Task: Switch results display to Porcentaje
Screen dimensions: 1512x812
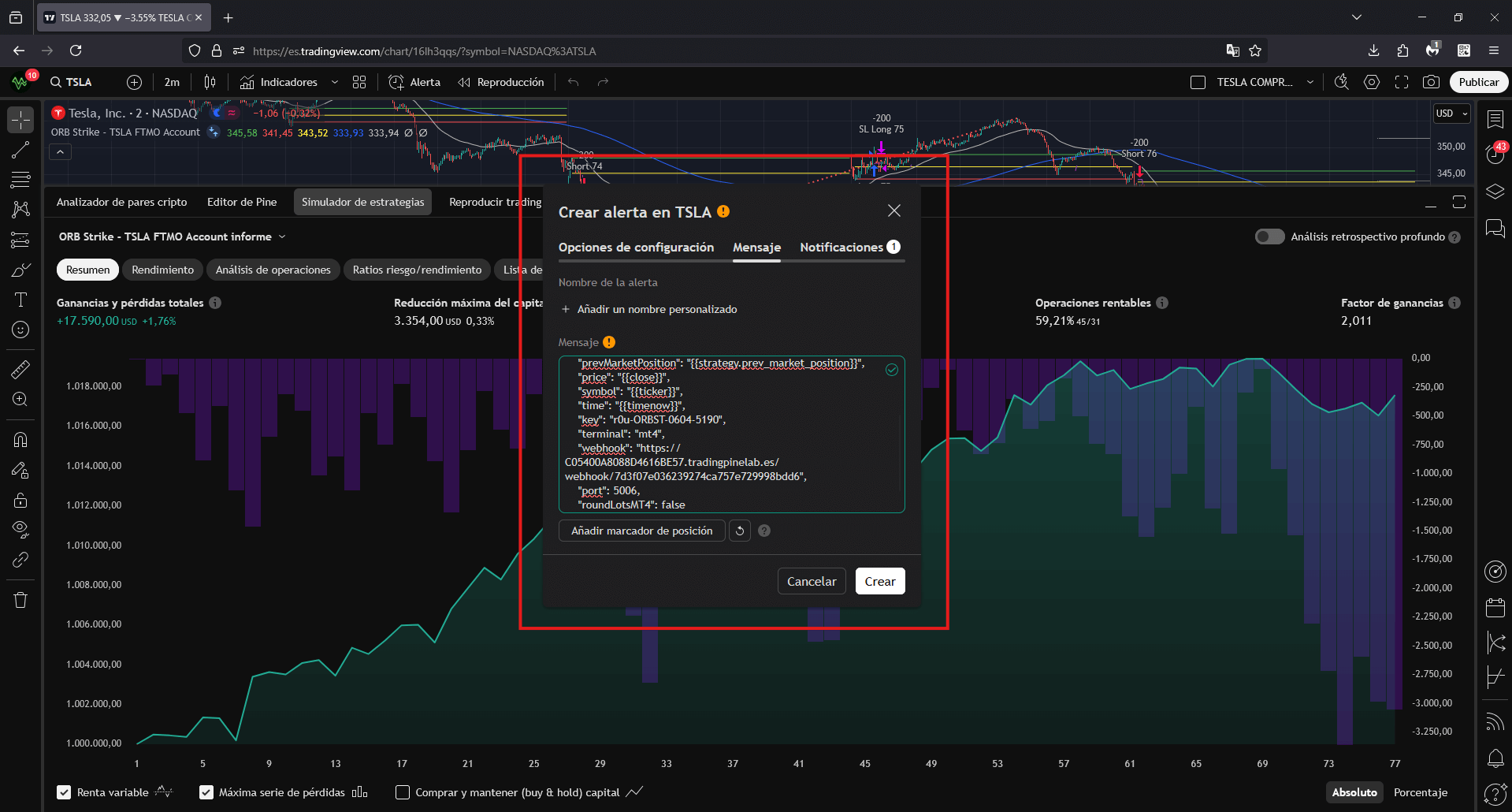Action: pos(1420,792)
